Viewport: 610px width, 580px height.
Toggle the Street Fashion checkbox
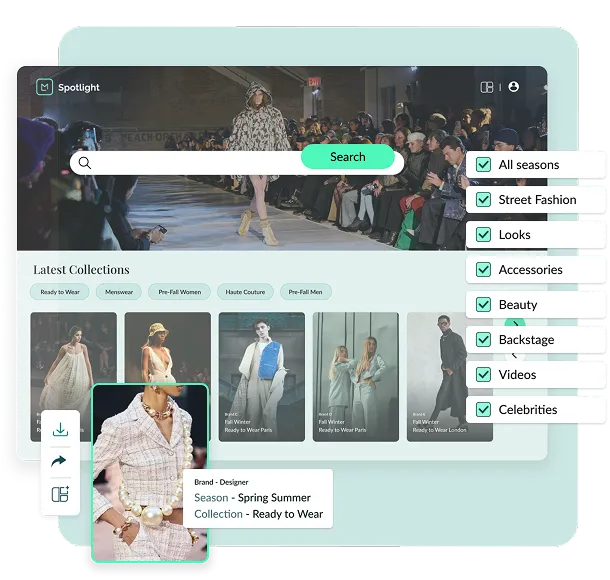point(483,200)
